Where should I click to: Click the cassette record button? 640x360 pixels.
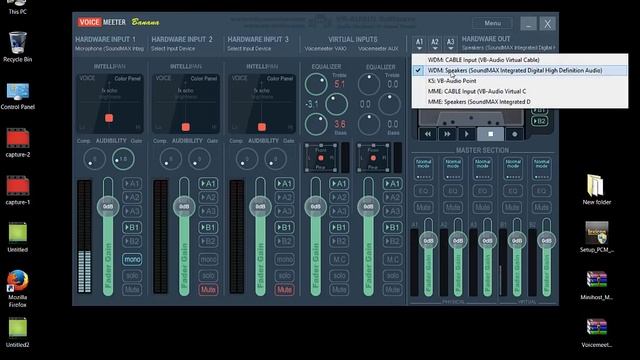point(514,134)
